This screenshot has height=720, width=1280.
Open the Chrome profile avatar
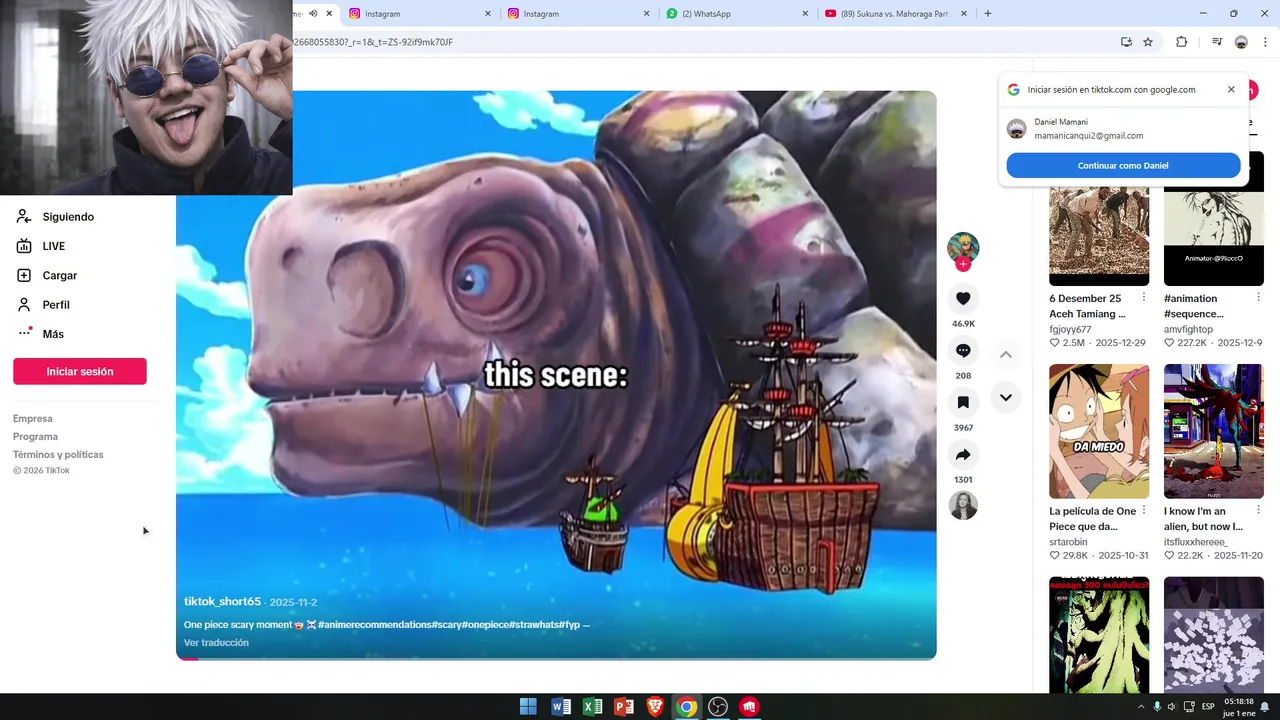1241,42
